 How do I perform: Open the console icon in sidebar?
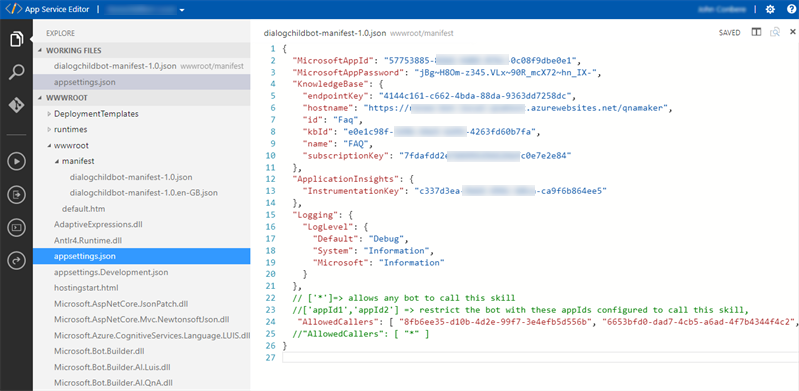tap(16, 227)
